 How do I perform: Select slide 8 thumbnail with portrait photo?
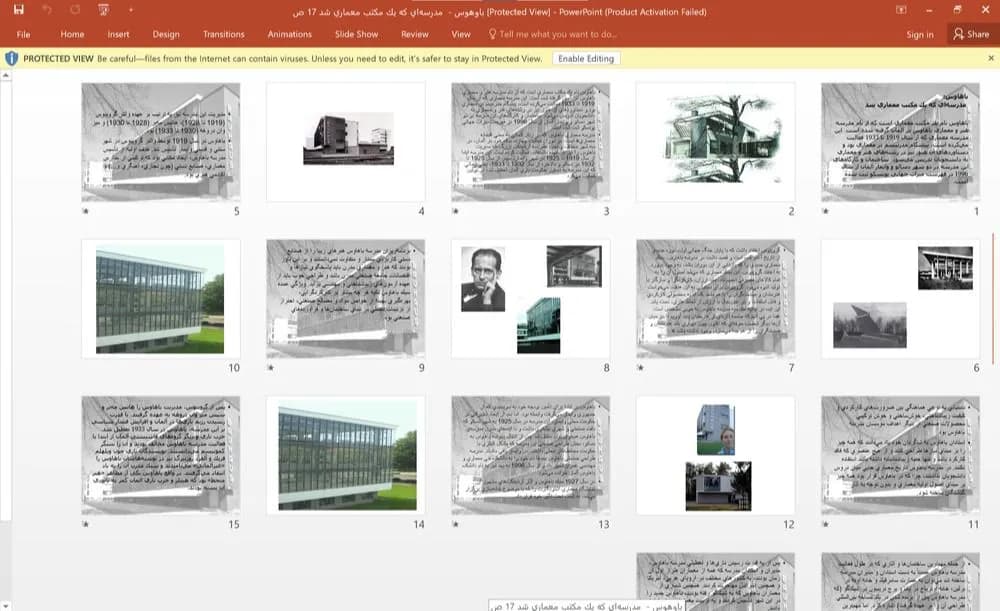click(x=531, y=299)
